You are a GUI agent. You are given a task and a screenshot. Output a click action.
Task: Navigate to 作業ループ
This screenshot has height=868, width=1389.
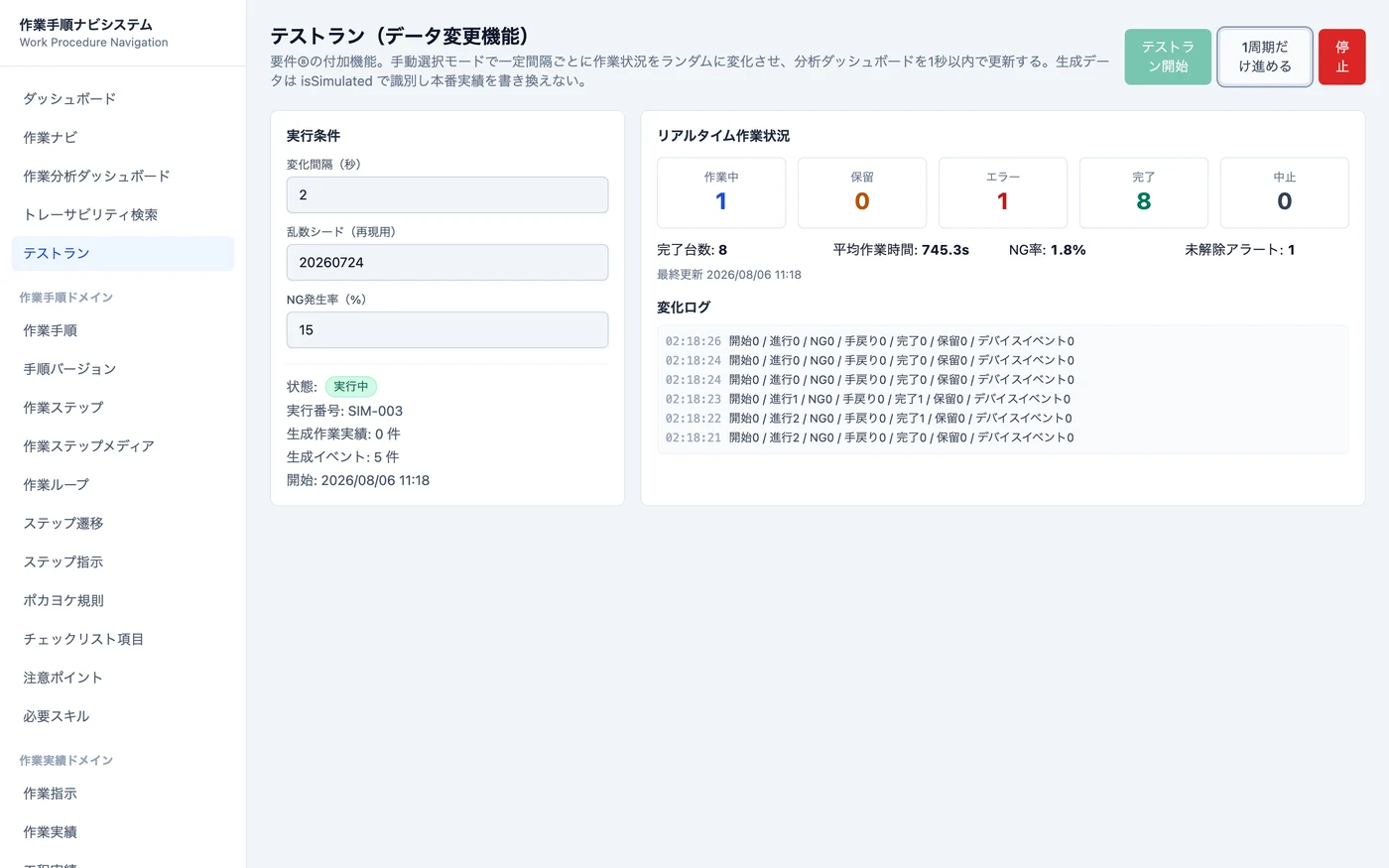coord(123,485)
